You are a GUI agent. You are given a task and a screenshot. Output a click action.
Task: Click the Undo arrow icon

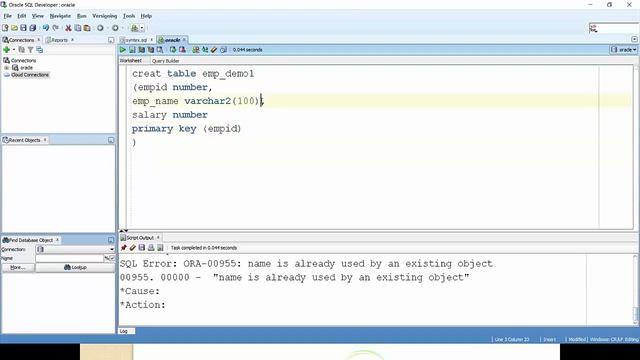(x=46, y=28)
